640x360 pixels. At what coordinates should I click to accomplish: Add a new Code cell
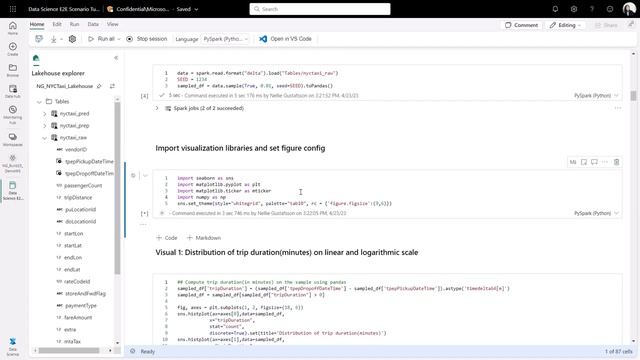pyautogui.click(x=167, y=238)
